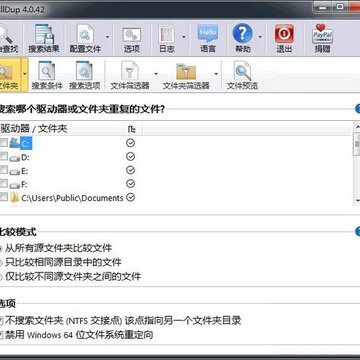This screenshot has height=360, width=360.
Task: Expand dropdown arrow next to 文件筛选器
Action: [x=156, y=74]
